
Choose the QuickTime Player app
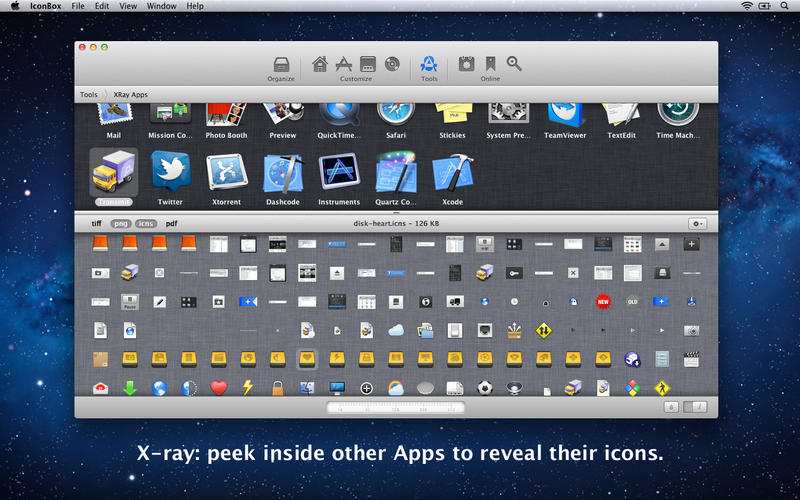click(x=339, y=120)
